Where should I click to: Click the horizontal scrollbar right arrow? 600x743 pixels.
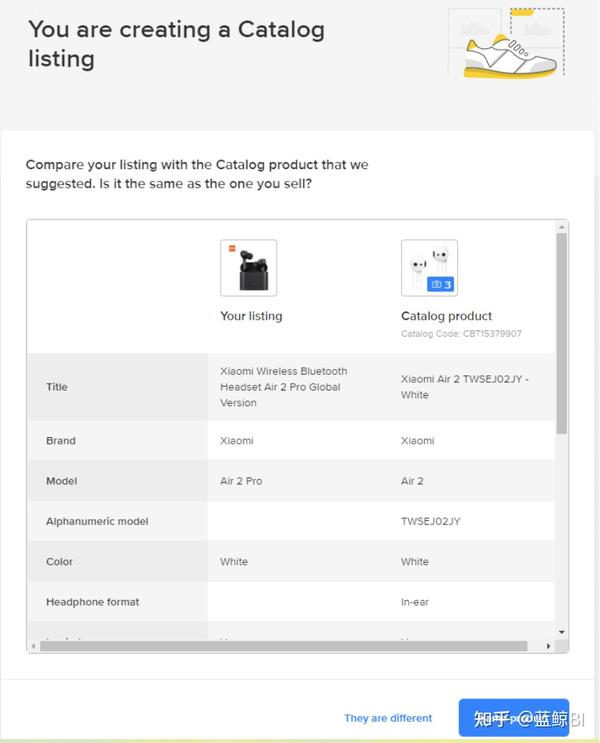549,647
